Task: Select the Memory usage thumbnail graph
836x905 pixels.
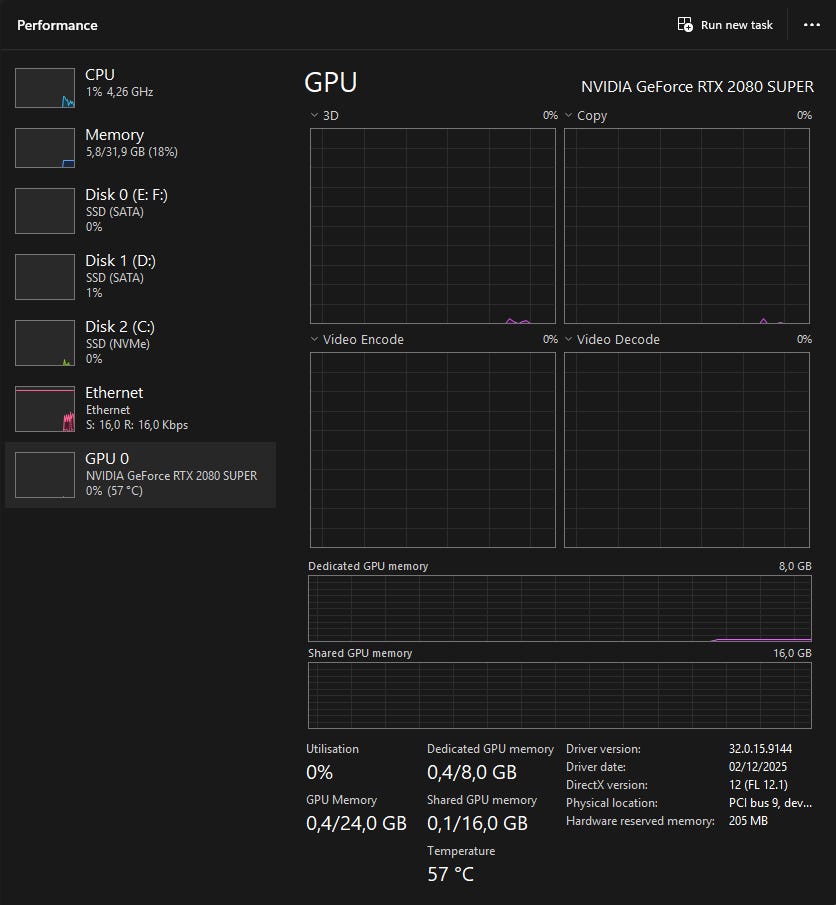Action: coord(45,148)
